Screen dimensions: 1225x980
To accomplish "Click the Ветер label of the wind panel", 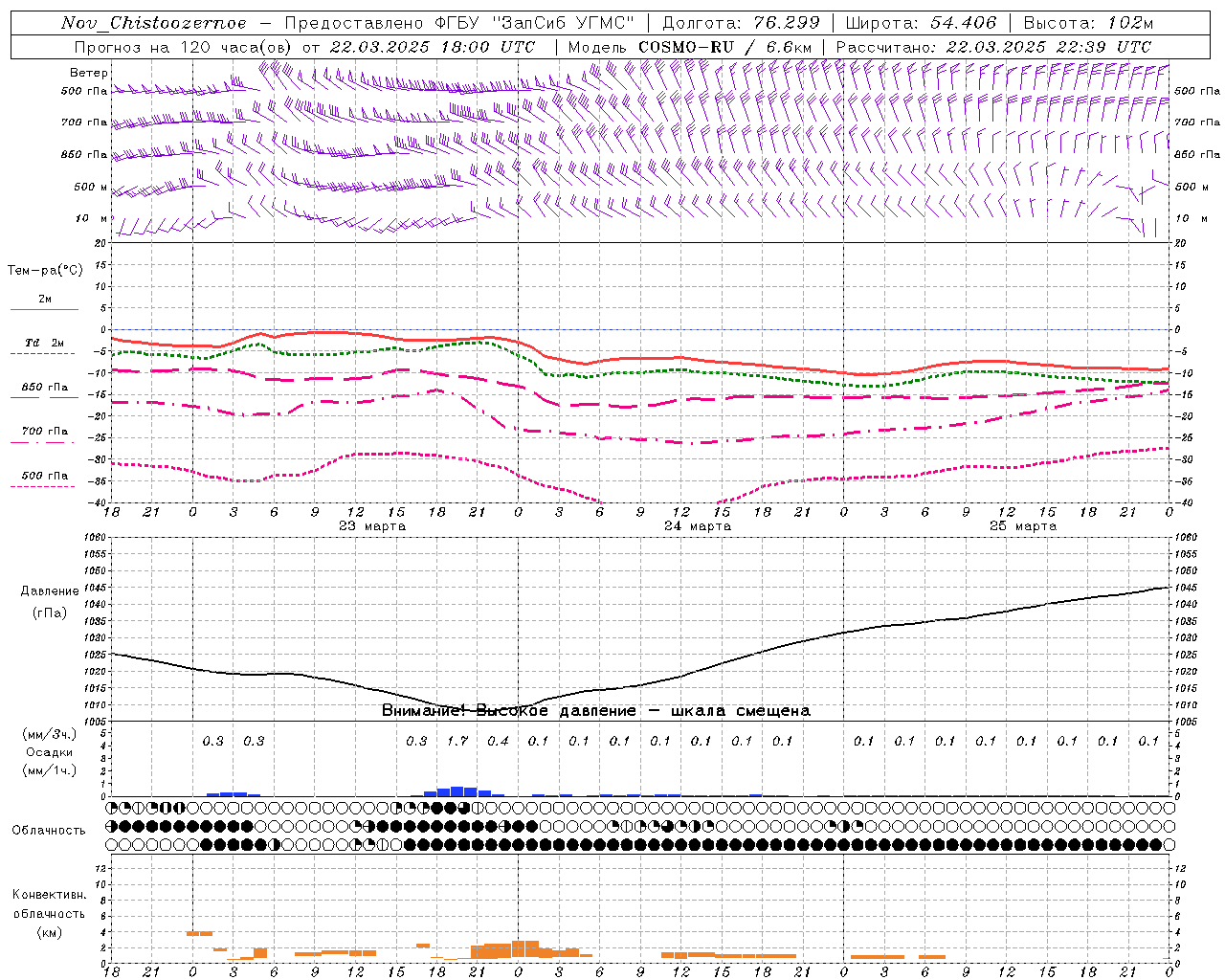I will (x=89, y=73).
